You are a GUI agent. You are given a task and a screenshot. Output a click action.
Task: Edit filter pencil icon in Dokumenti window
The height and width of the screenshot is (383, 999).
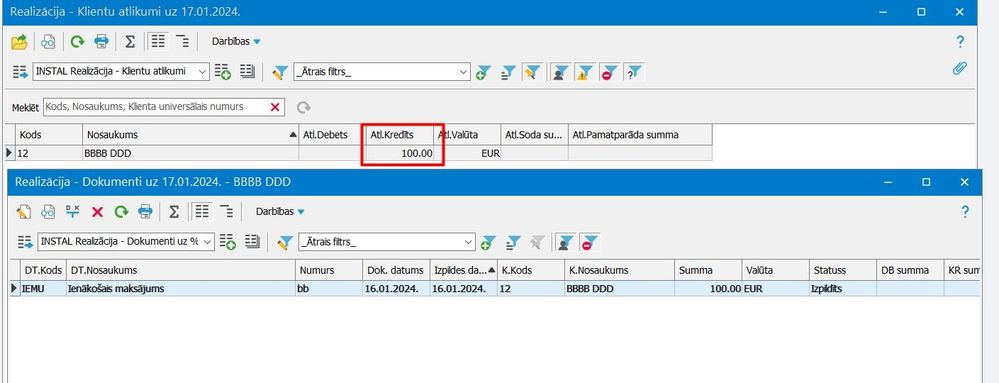[285, 242]
